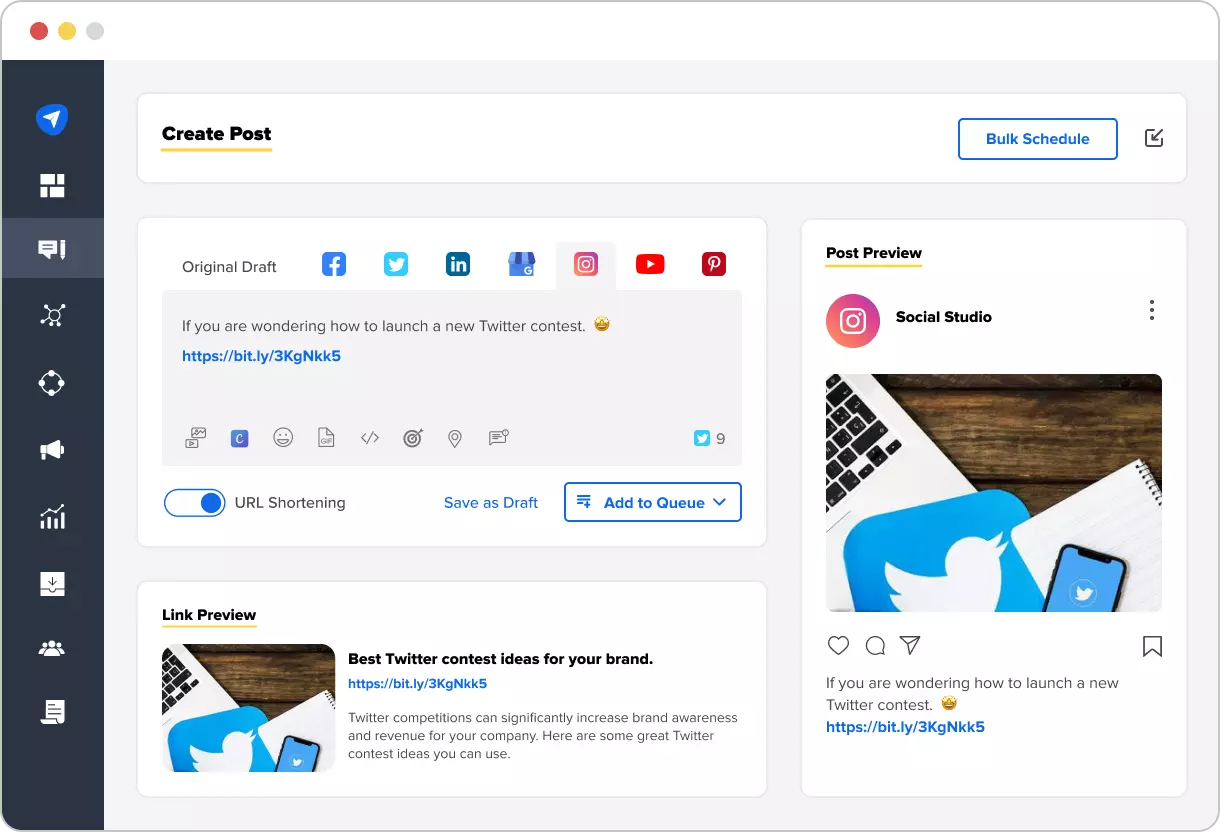The width and height of the screenshot is (1220, 832).
Task: Click the Post Preview heading
Action: 874,253
